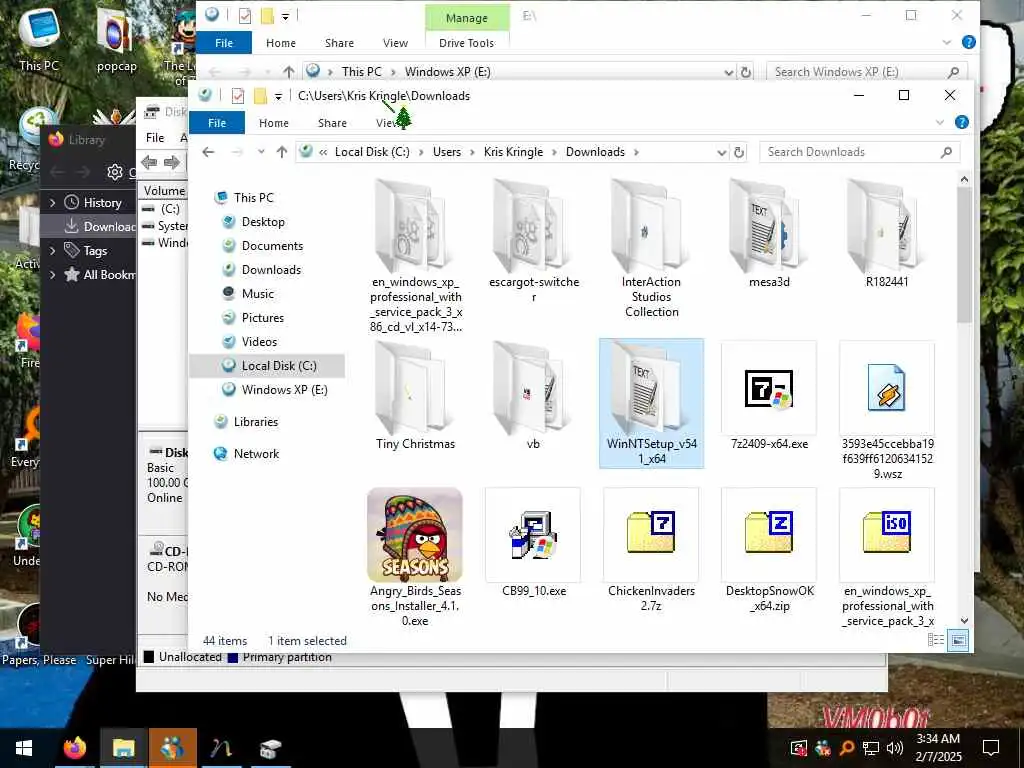Open the Share ribbon tab in Downloads window
This screenshot has height=768, width=1024.
point(332,123)
